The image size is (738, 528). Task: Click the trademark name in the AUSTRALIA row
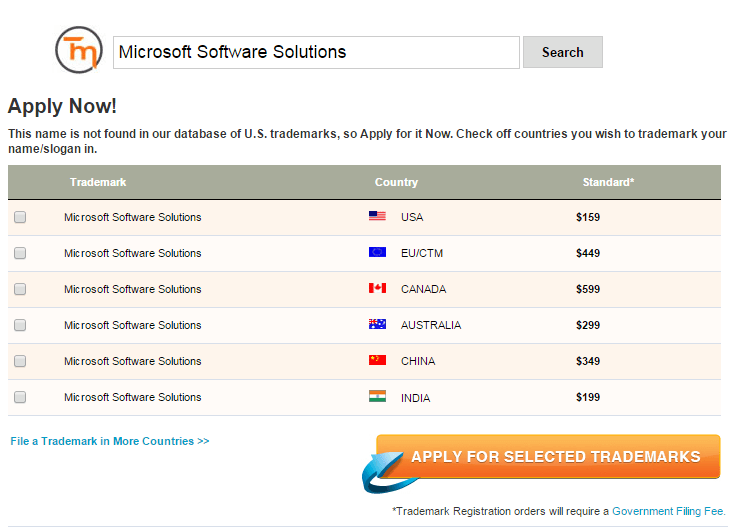(133, 325)
